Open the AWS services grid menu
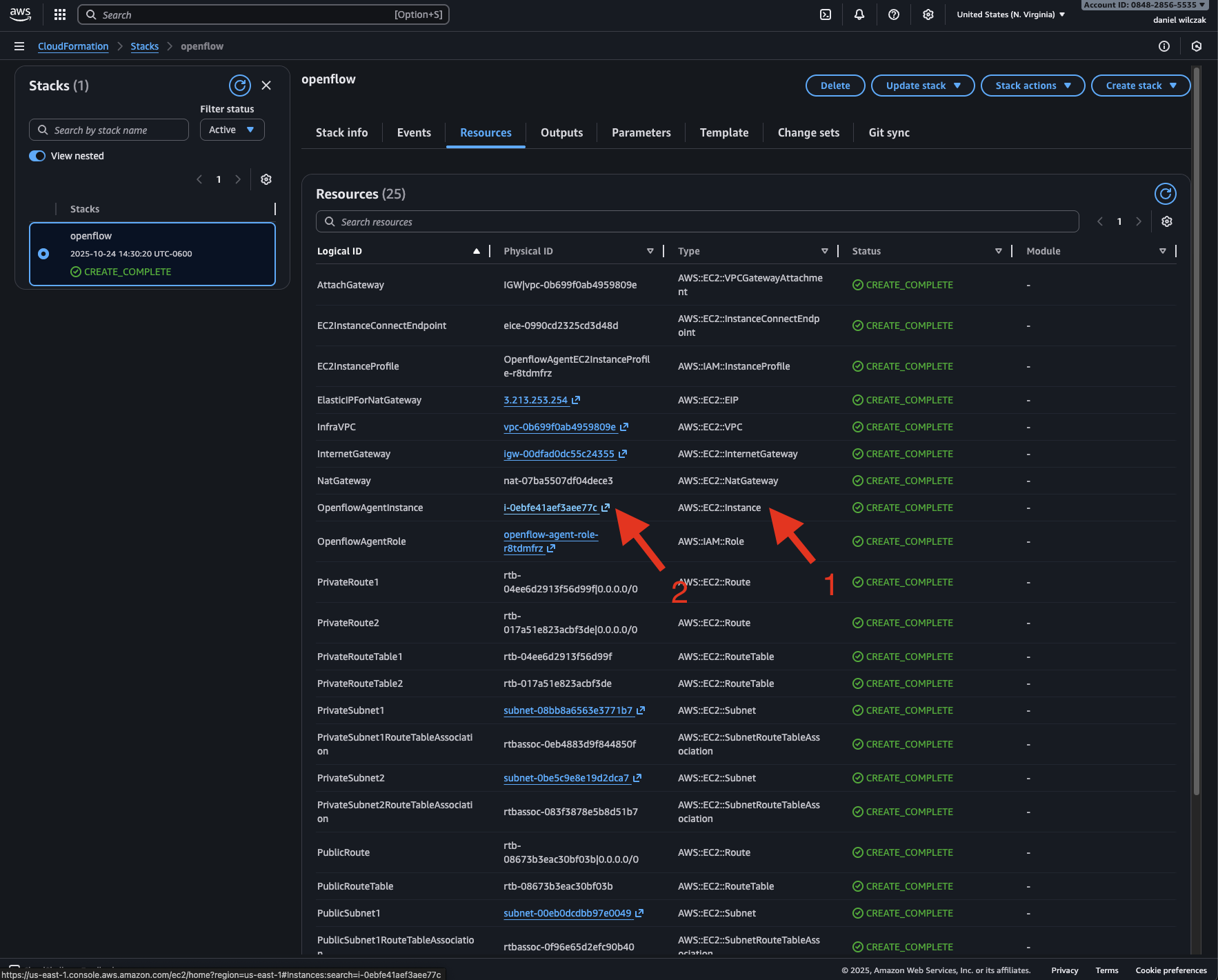 pos(60,14)
